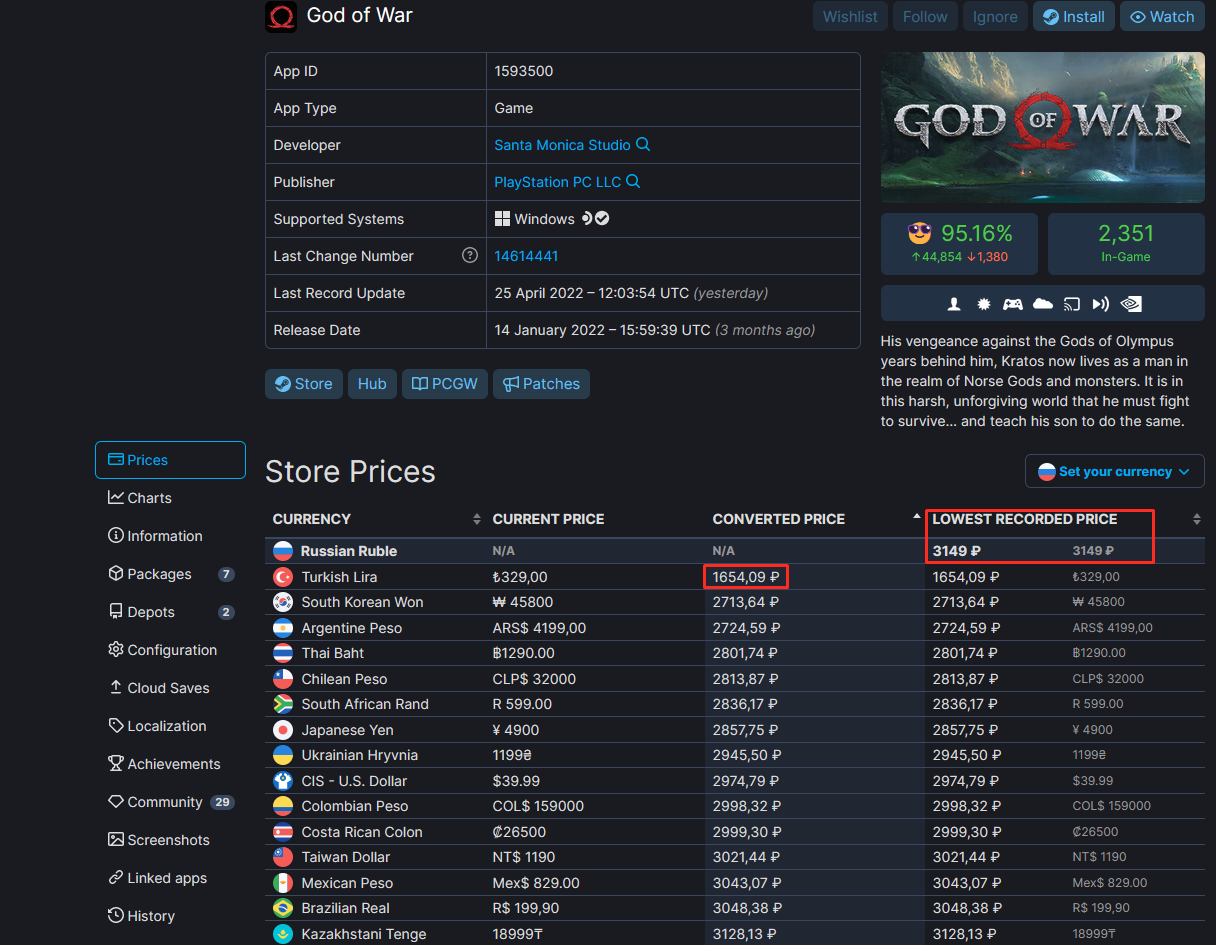
Task: Open change number 14614441 link
Action: pos(526,256)
